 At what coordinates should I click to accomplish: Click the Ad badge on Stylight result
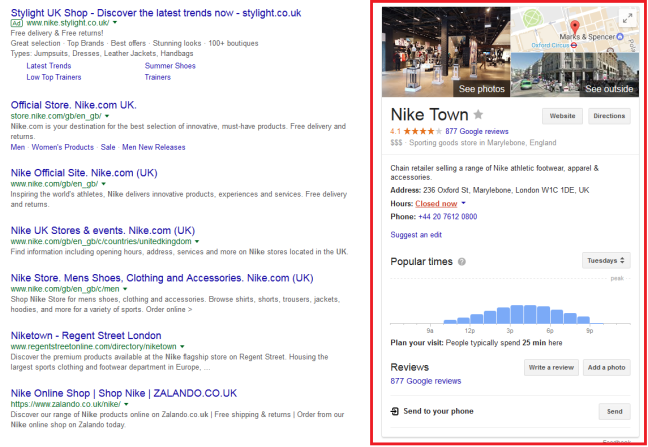(17, 23)
